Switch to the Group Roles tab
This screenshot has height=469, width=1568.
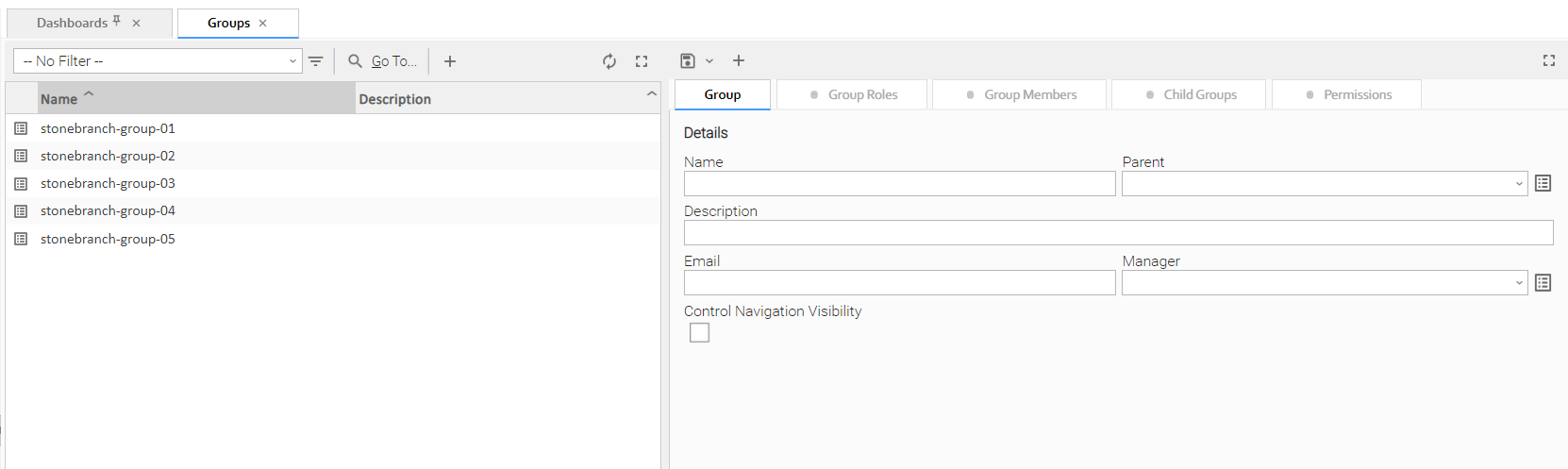coord(854,94)
